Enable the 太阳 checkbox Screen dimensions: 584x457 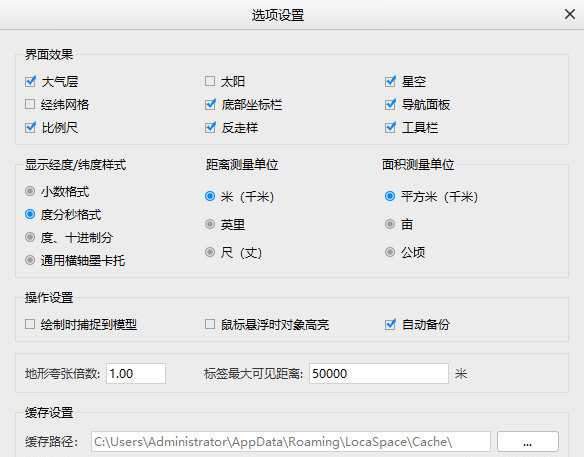coord(210,81)
